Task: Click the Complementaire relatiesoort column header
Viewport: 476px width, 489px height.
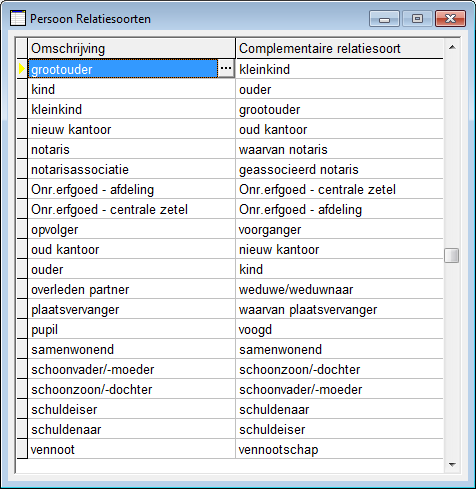Action: click(340, 48)
